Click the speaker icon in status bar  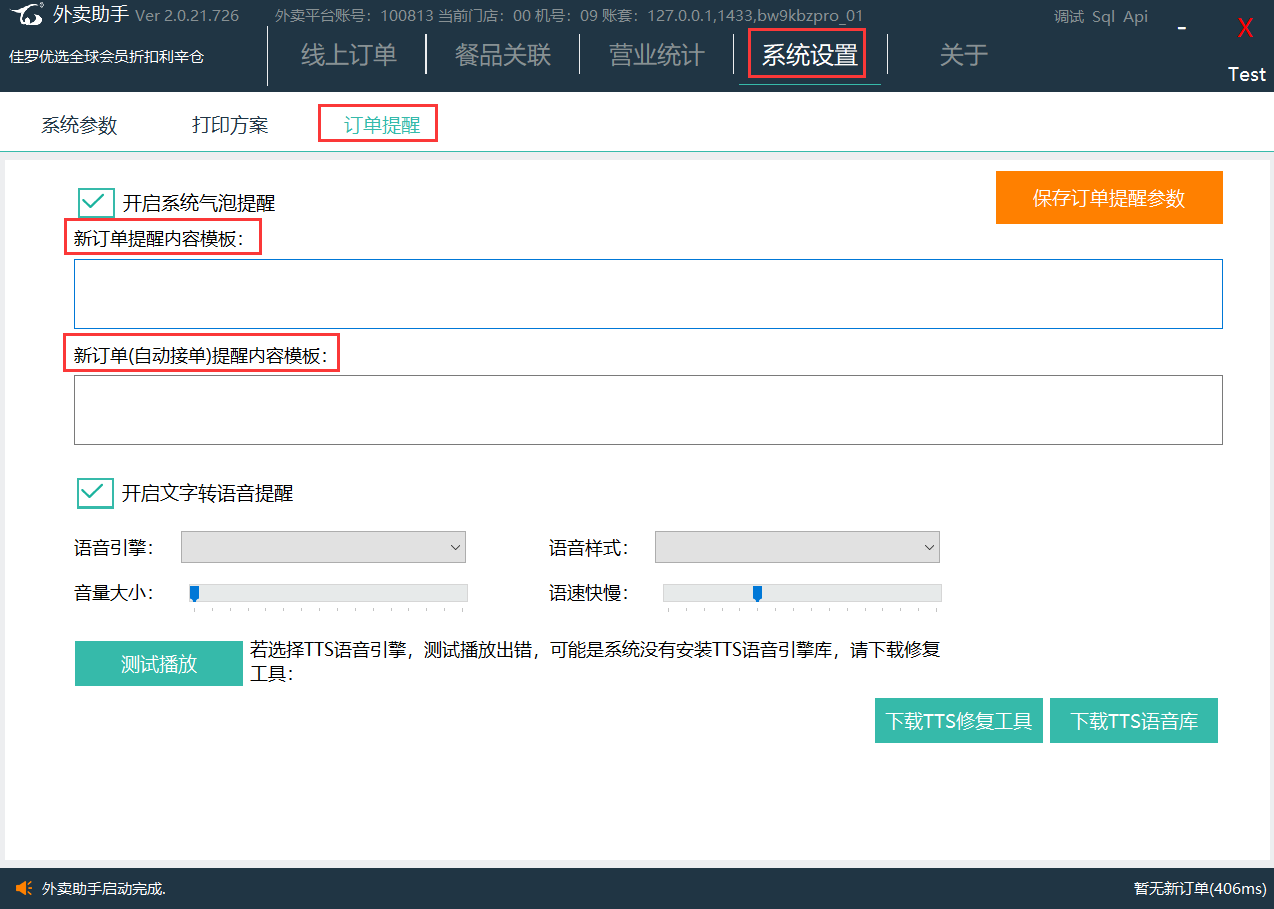24,888
